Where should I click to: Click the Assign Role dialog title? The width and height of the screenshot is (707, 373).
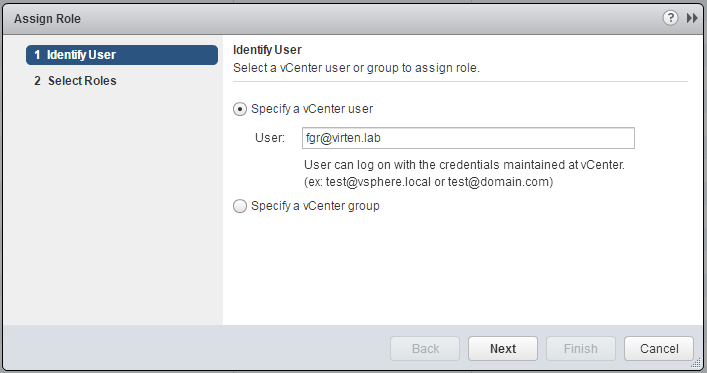tap(47, 19)
